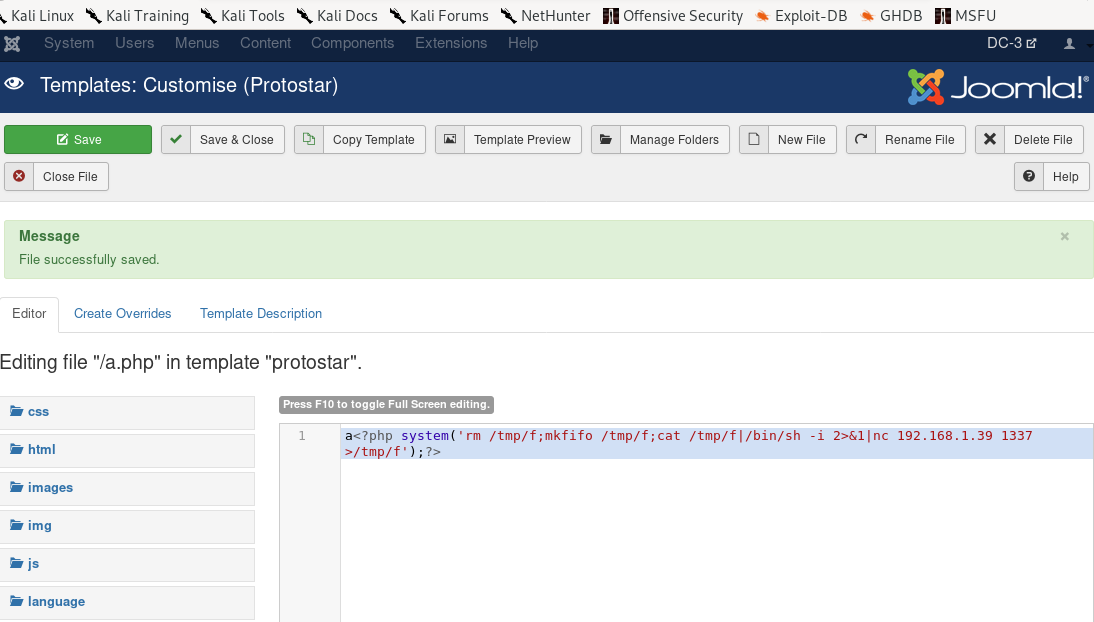Click the green Save button
The image size is (1094, 622).
coord(78,140)
